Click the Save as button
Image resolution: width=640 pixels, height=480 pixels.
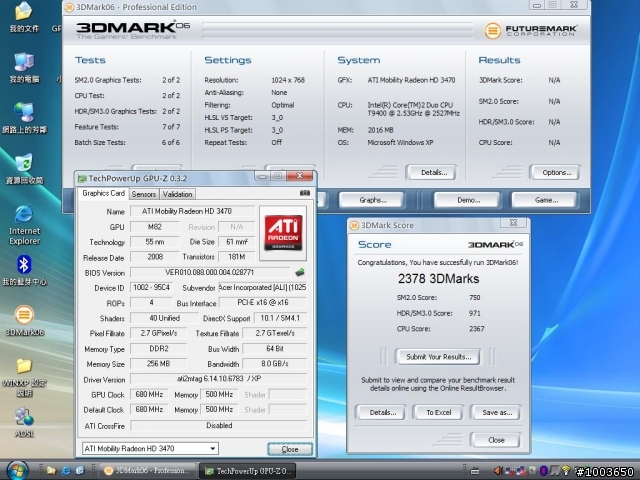pos(496,413)
